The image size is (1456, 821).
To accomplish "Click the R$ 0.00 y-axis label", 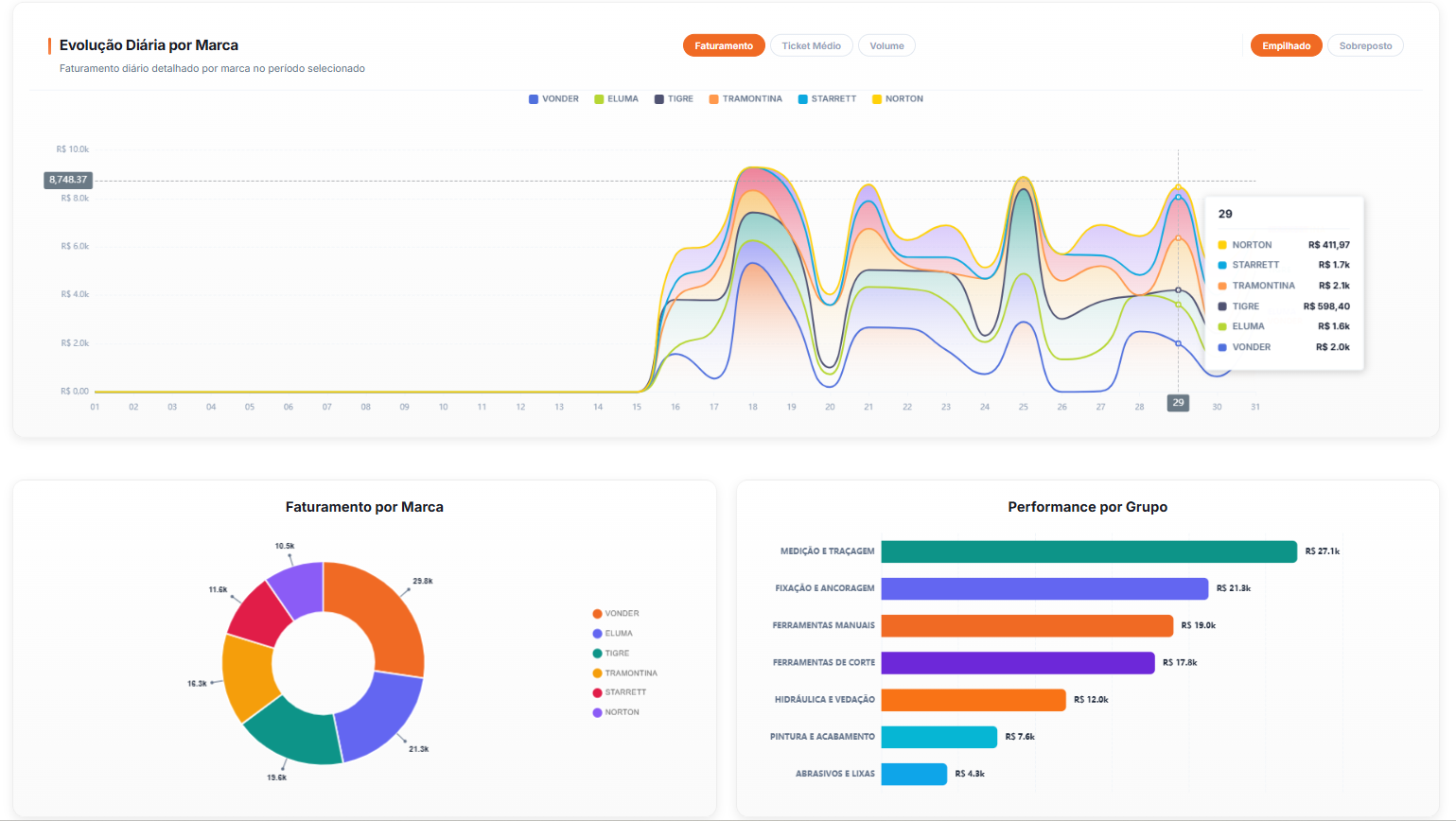I will coord(75,392).
